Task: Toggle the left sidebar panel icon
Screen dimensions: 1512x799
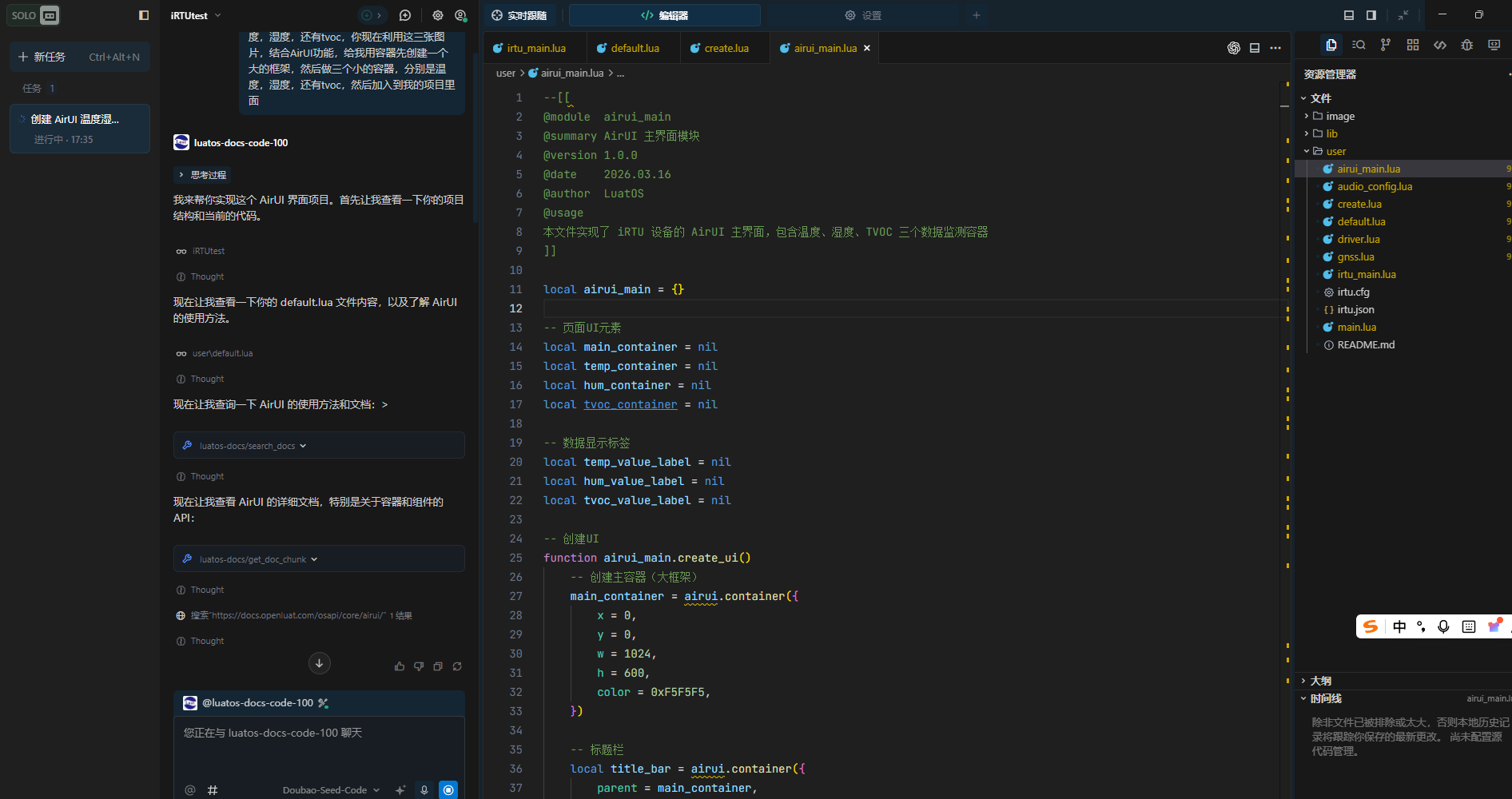Action: [144, 15]
